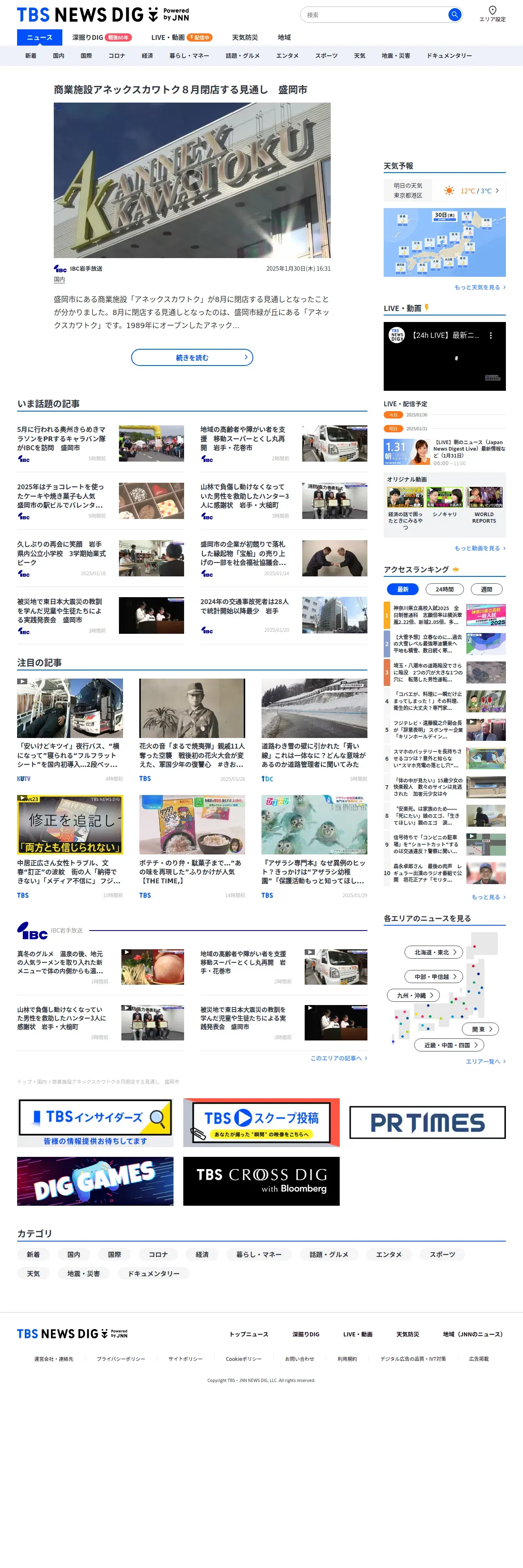Open TBSスクープ投稿 banner
This screenshot has height=1568, width=523.
[261, 1122]
